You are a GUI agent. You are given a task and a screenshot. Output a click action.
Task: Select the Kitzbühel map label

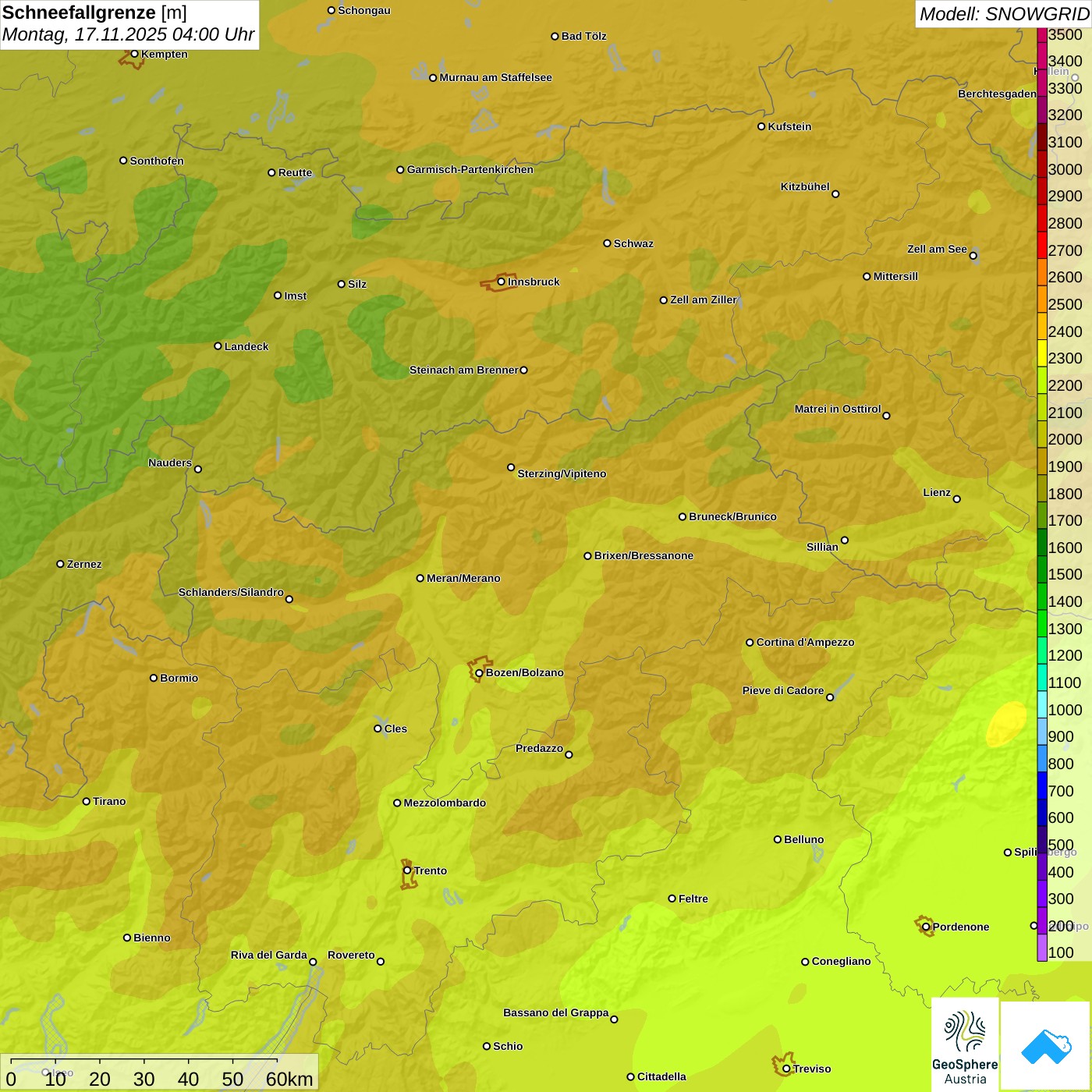[x=805, y=186]
